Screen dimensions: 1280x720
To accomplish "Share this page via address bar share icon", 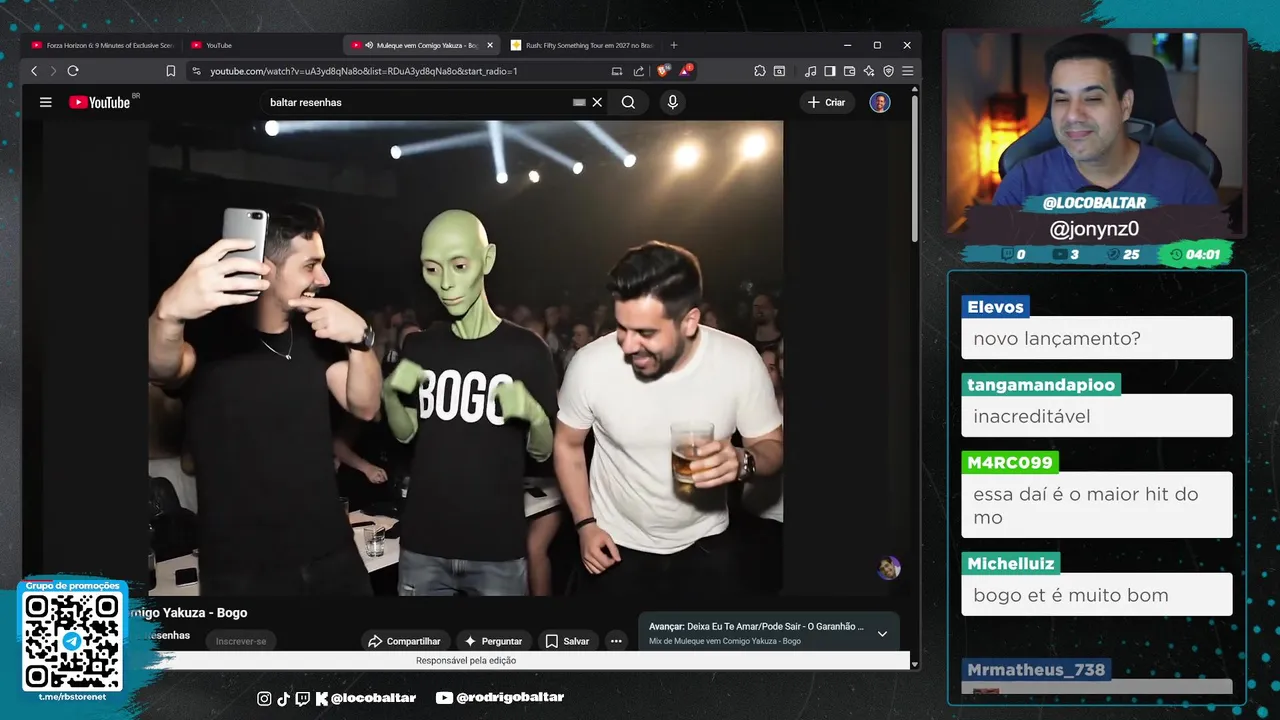I will [639, 71].
